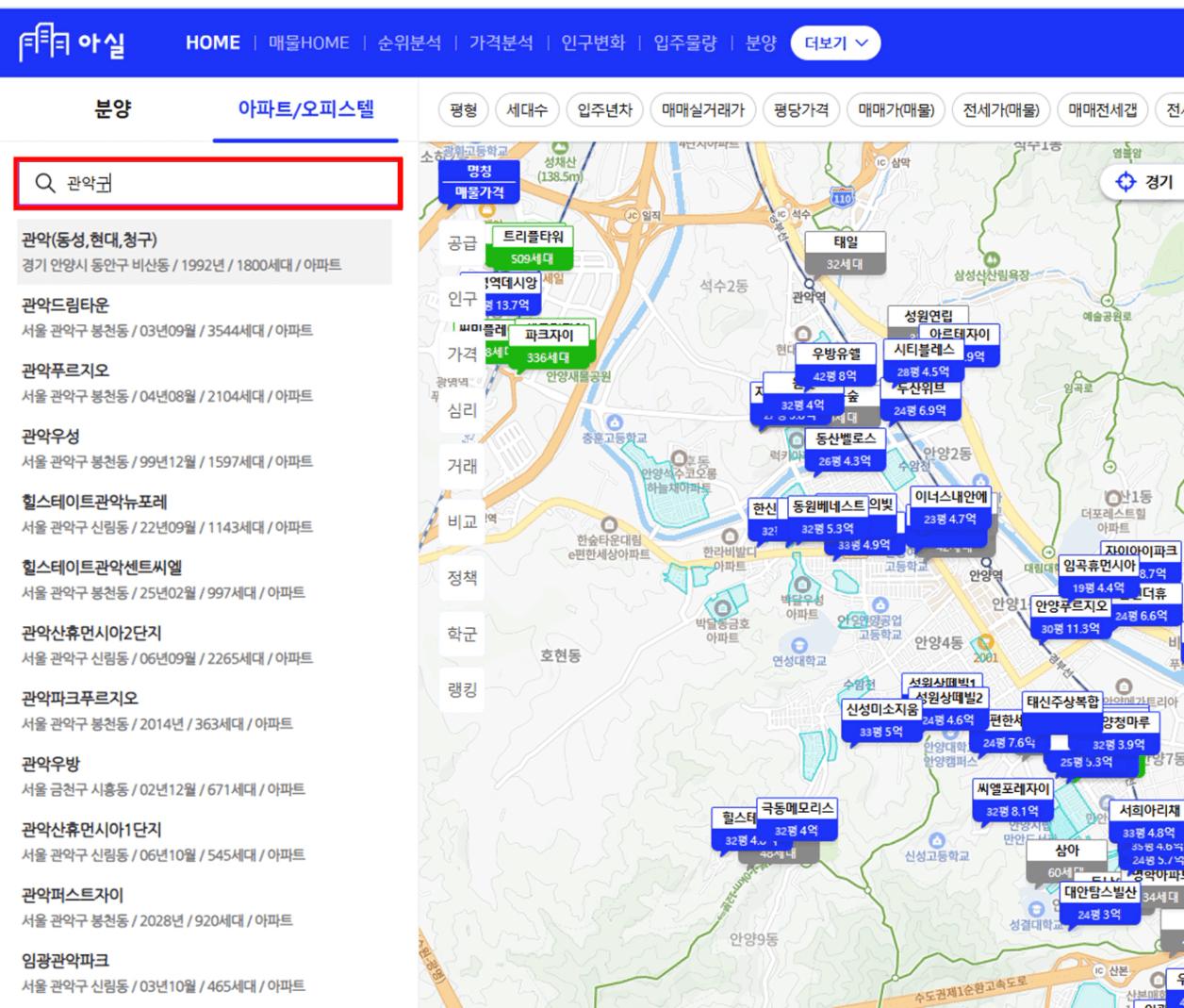Select the 트리플타워 509세대 green map marker

[533, 247]
